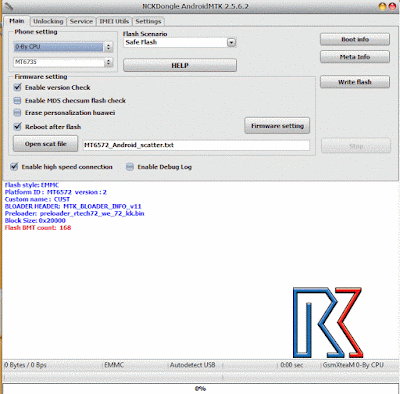
Task: Close the NCKDongle window using the red button
Action: point(392,6)
